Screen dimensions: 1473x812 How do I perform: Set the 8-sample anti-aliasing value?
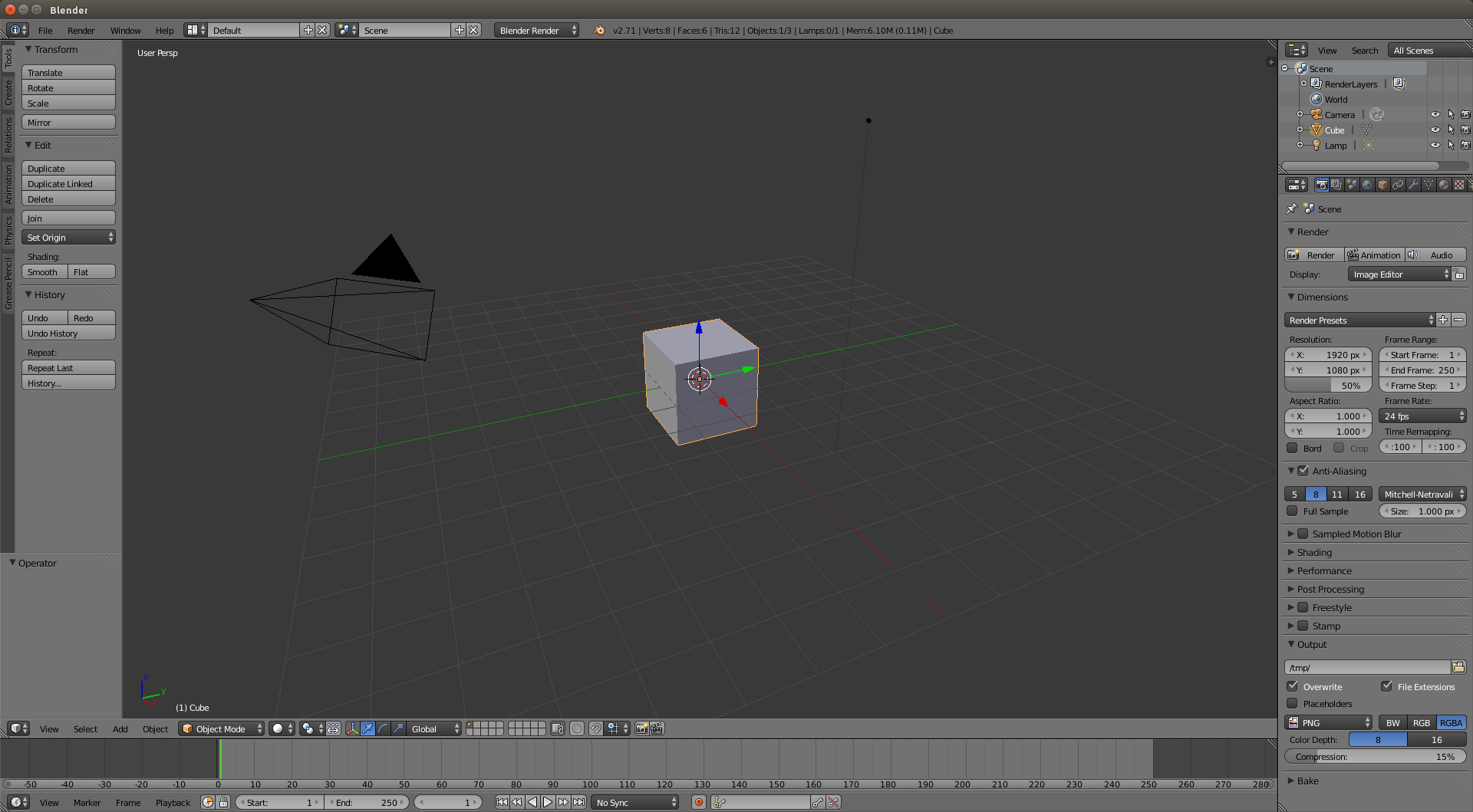click(x=1316, y=494)
